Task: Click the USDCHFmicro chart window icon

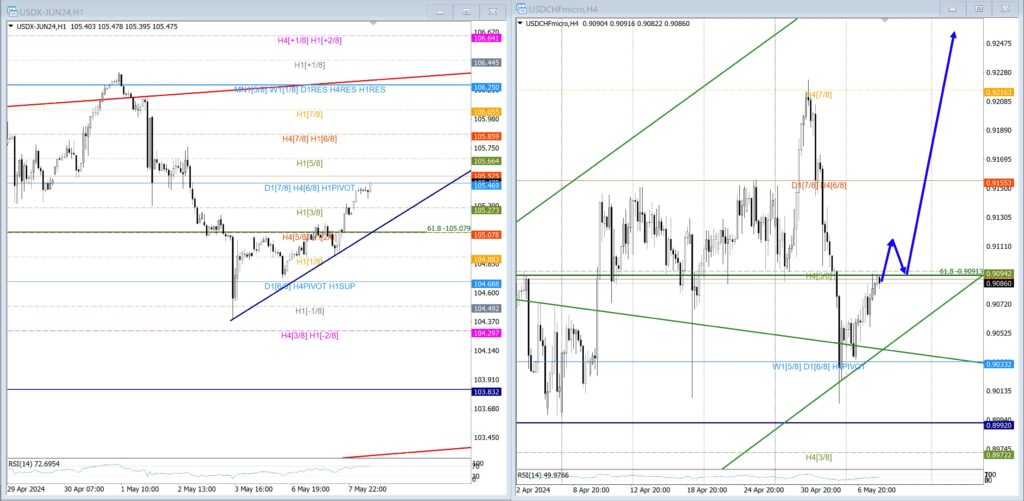Action: coord(523,8)
